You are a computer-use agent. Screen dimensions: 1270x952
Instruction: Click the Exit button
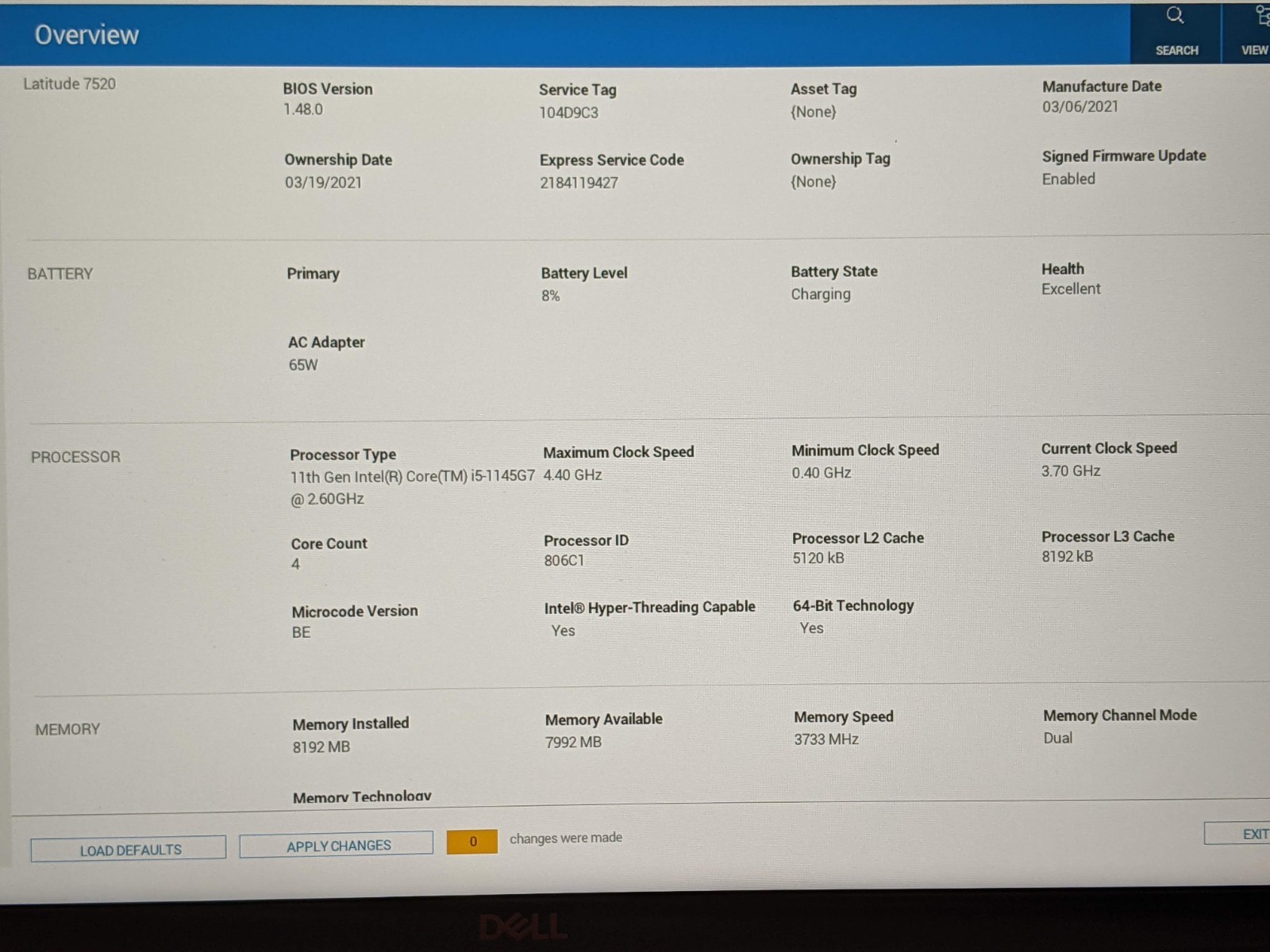pos(1238,834)
